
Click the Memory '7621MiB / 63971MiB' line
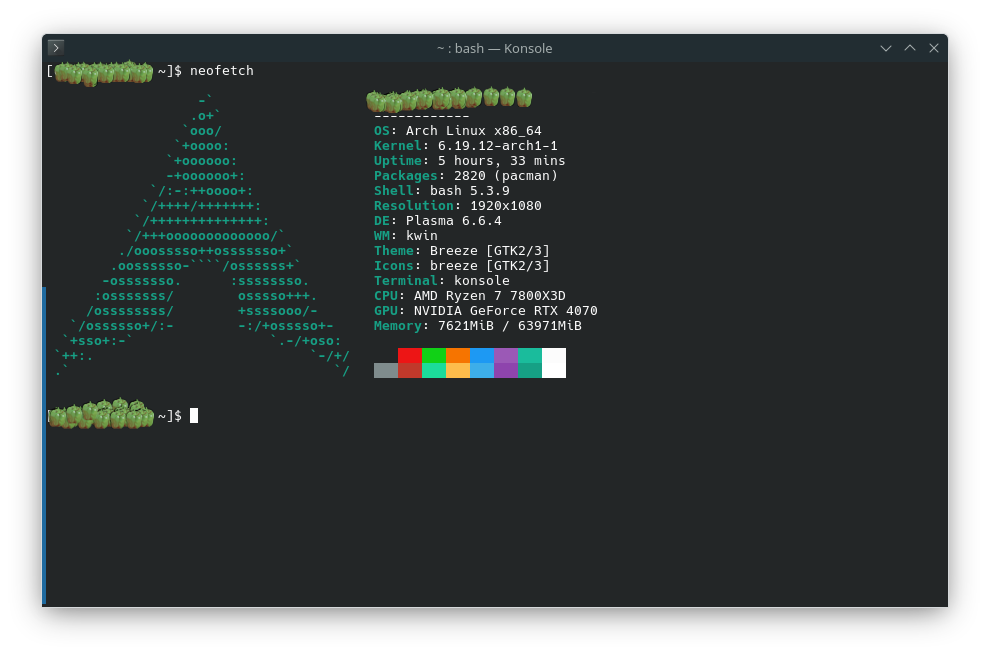[x=478, y=326]
